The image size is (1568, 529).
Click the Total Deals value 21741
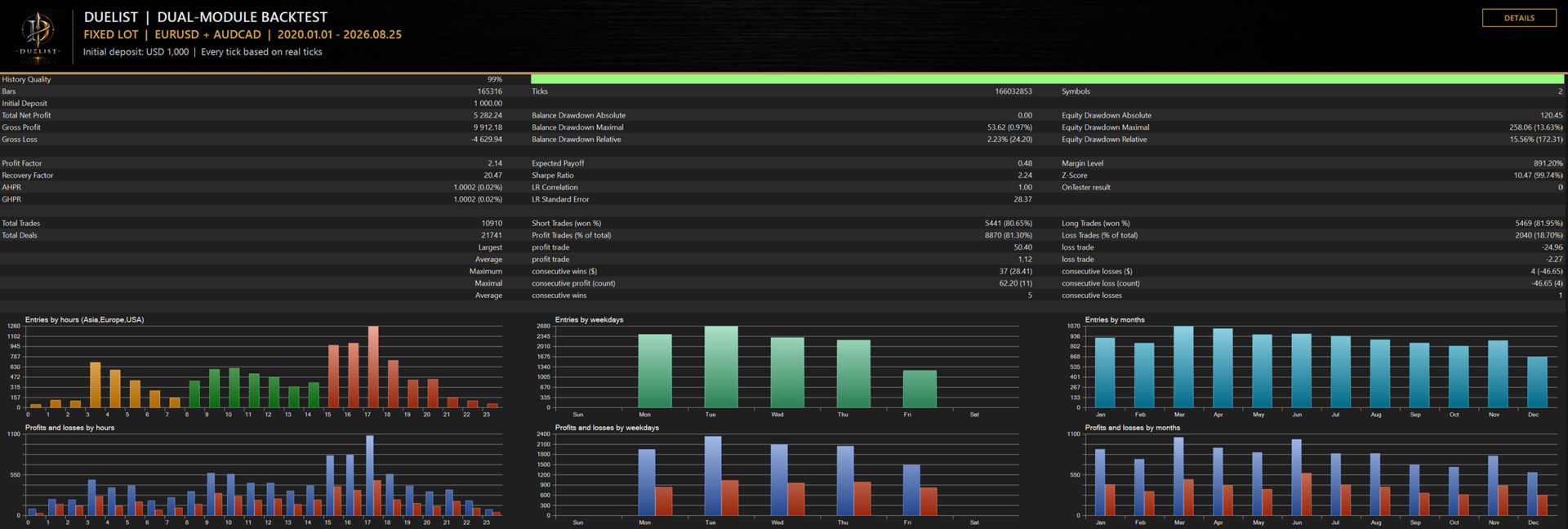click(x=492, y=235)
